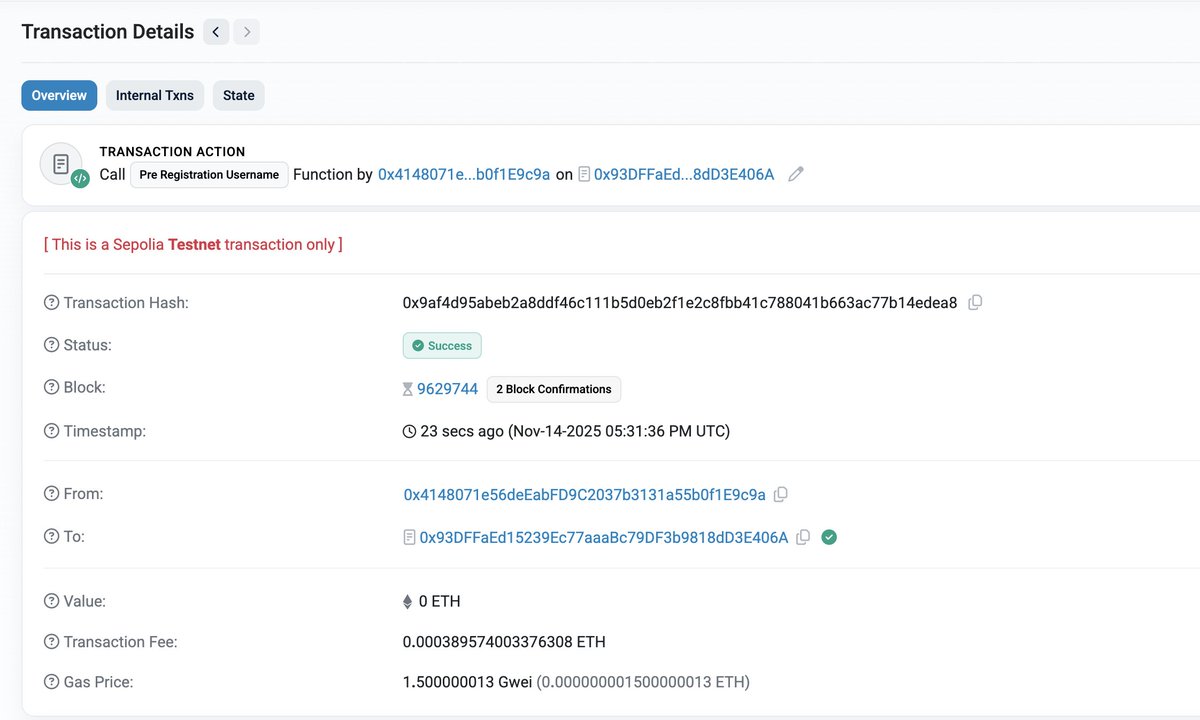The height and width of the screenshot is (720, 1200).
Task: Click the Ethereum icon beside 0 ETH
Action: [407, 602]
